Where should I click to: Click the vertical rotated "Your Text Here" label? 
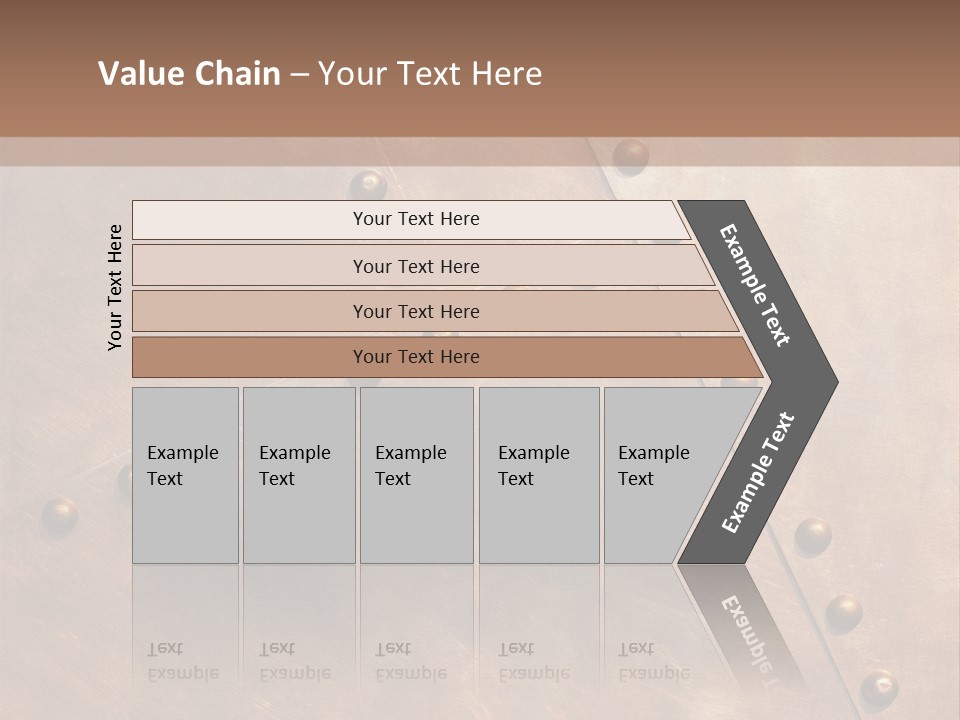pyautogui.click(x=115, y=287)
